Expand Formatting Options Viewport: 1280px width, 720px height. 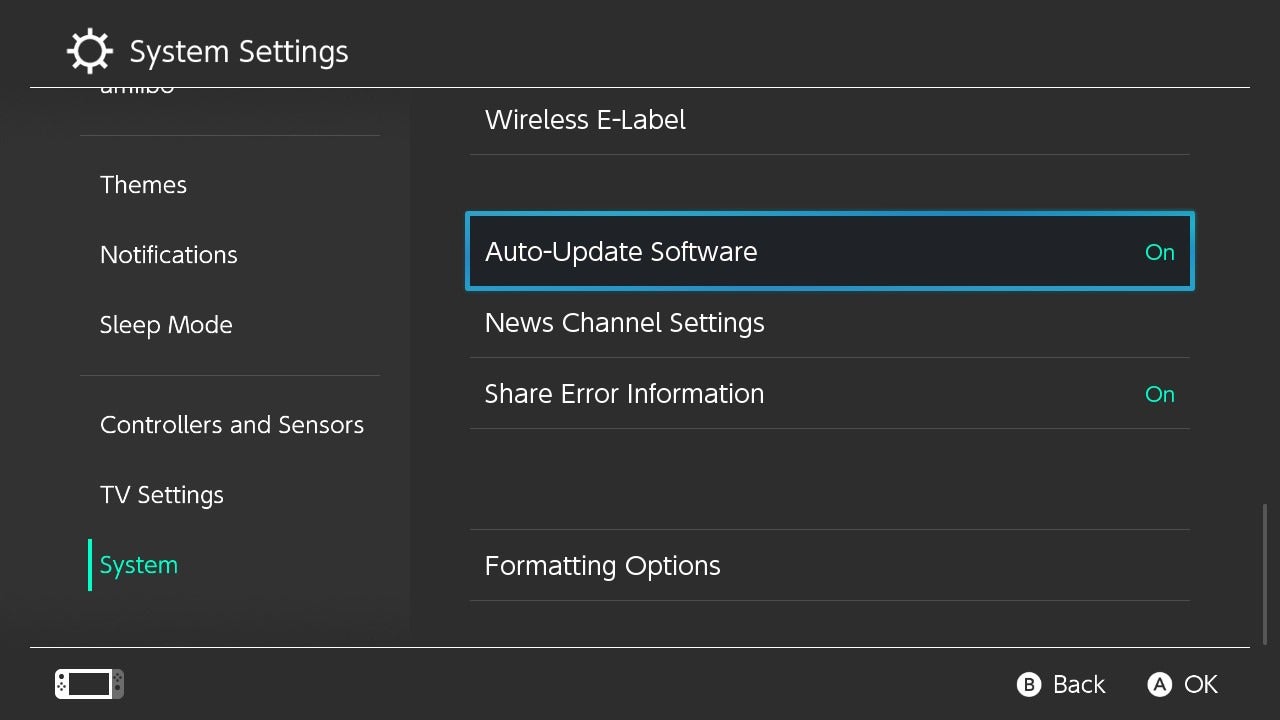click(x=603, y=566)
